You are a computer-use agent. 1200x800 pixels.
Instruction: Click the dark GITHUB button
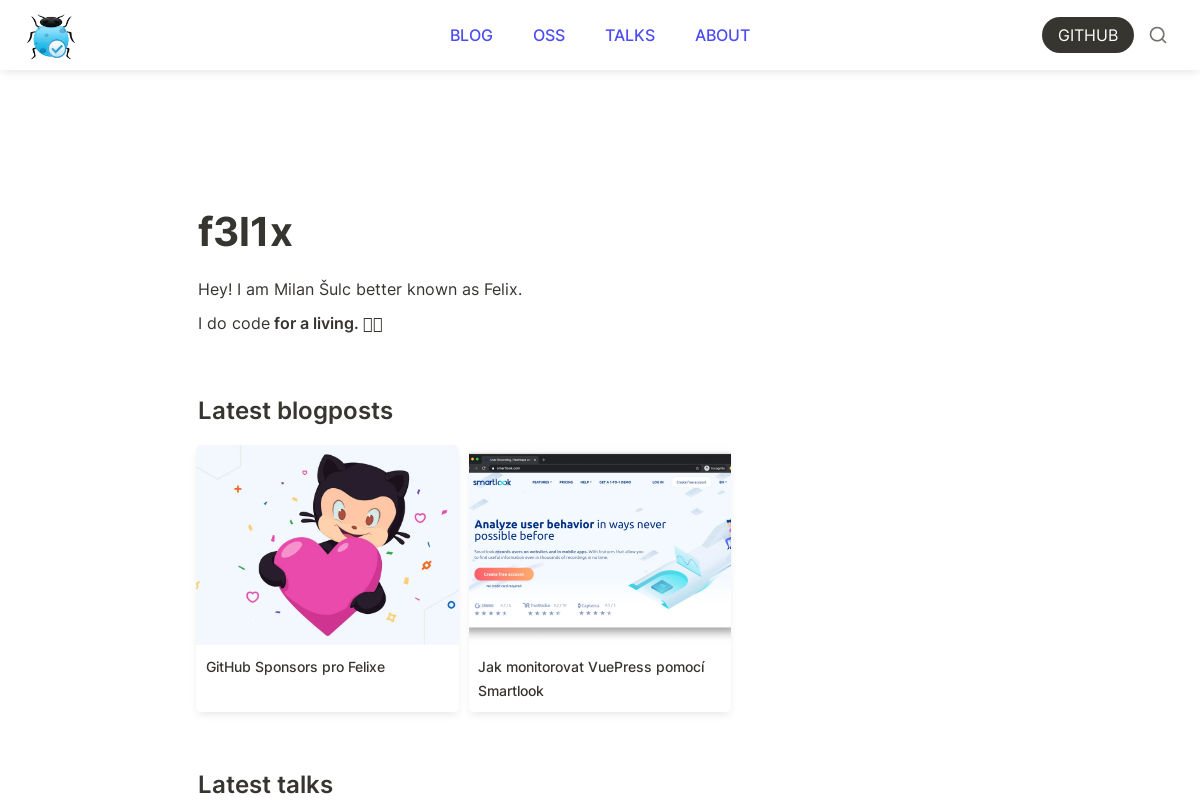coord(1088,35)
